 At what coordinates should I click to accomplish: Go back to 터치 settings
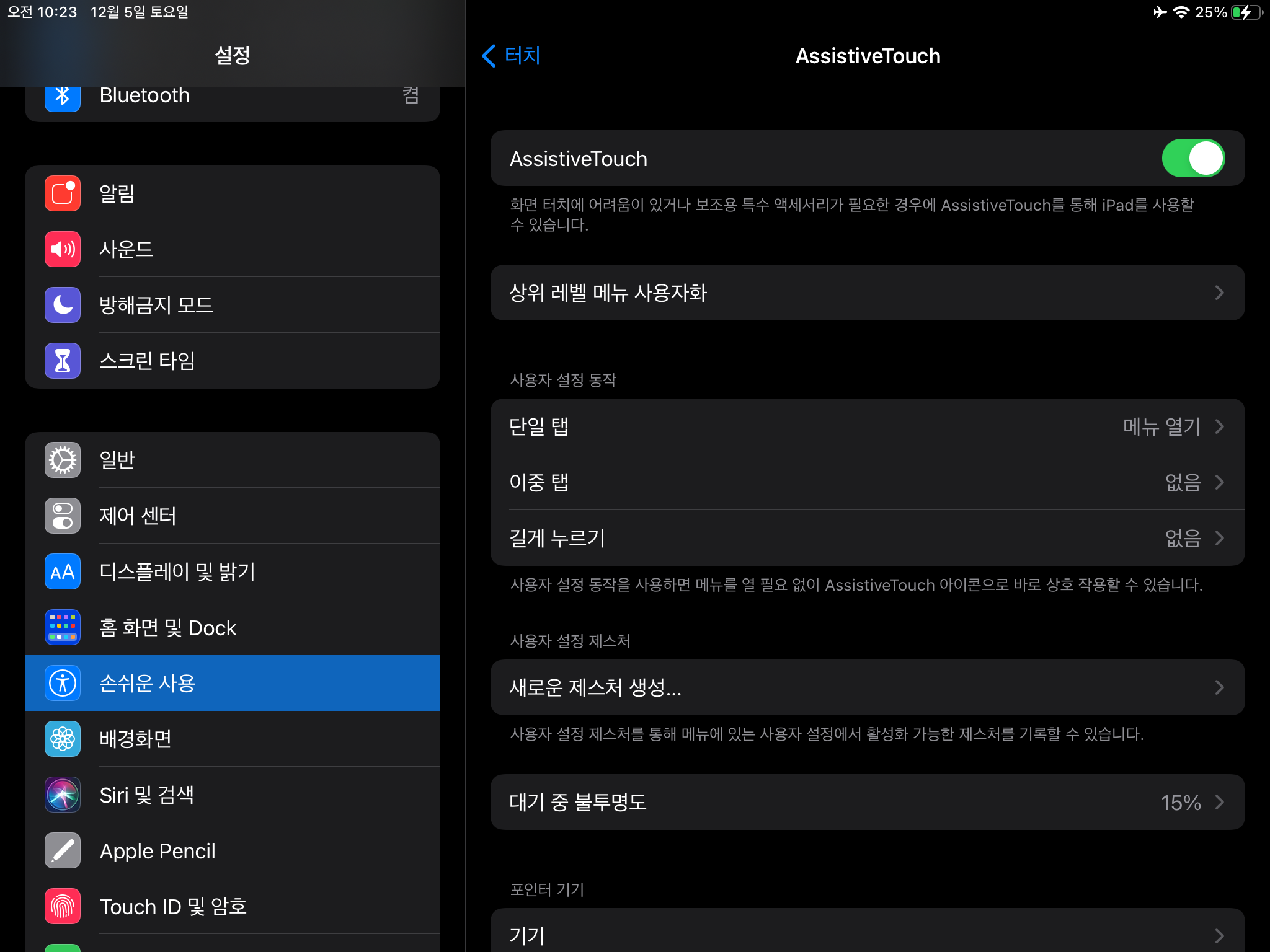[512, 56]
